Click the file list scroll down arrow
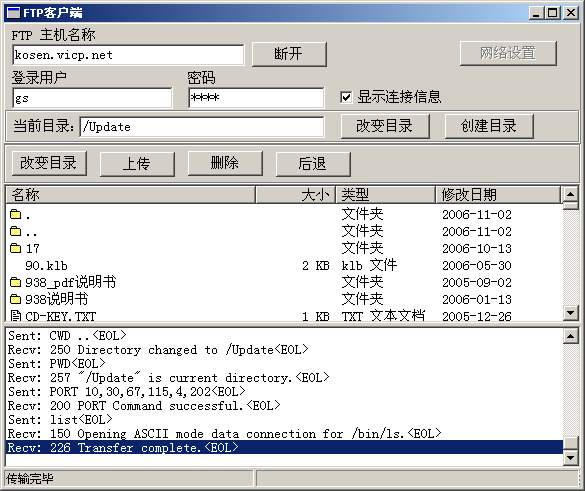 (x=570, y=313)
